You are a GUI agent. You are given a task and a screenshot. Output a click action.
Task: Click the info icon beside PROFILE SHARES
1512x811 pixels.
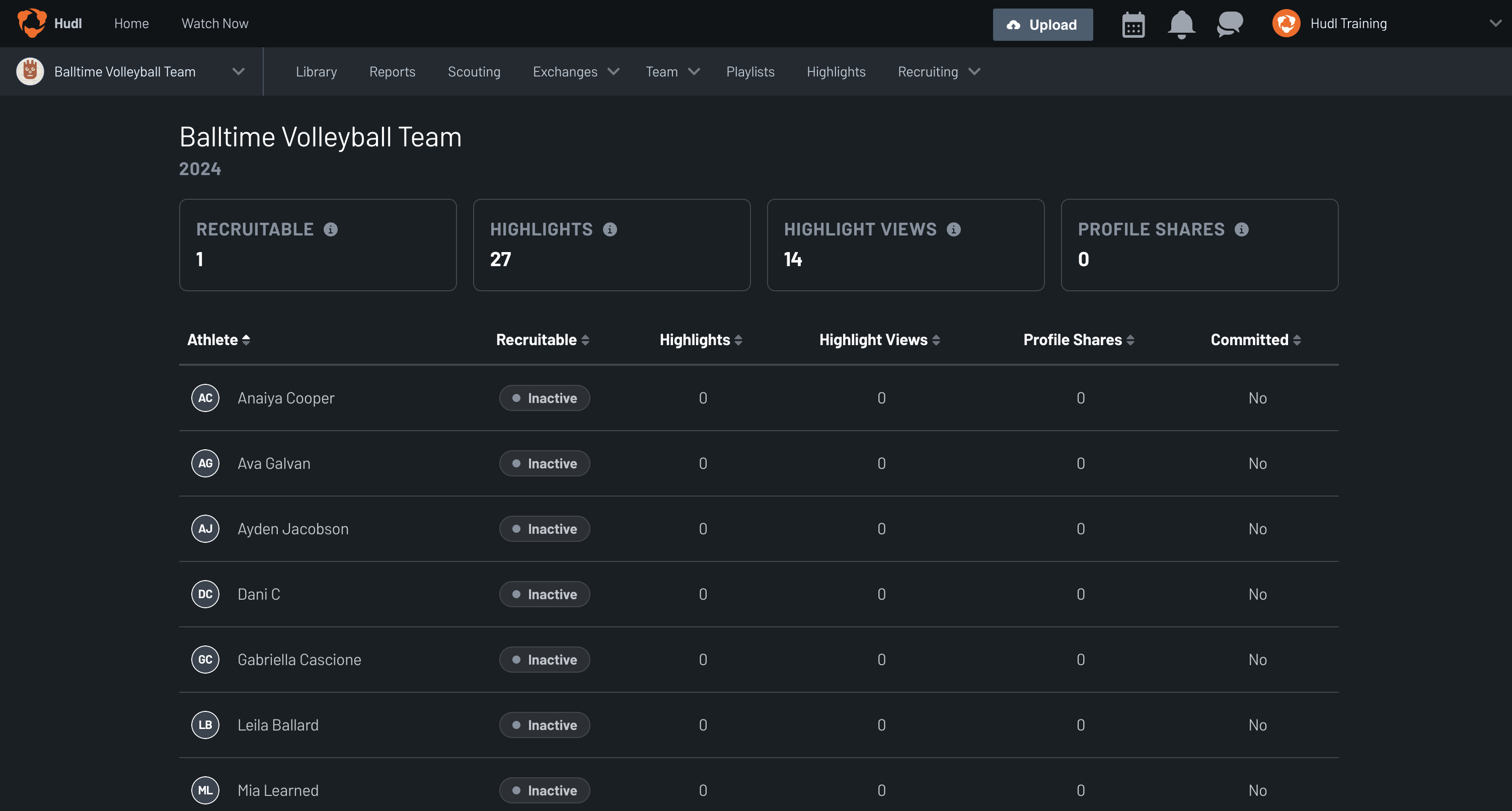click(x=1241, y=229)
